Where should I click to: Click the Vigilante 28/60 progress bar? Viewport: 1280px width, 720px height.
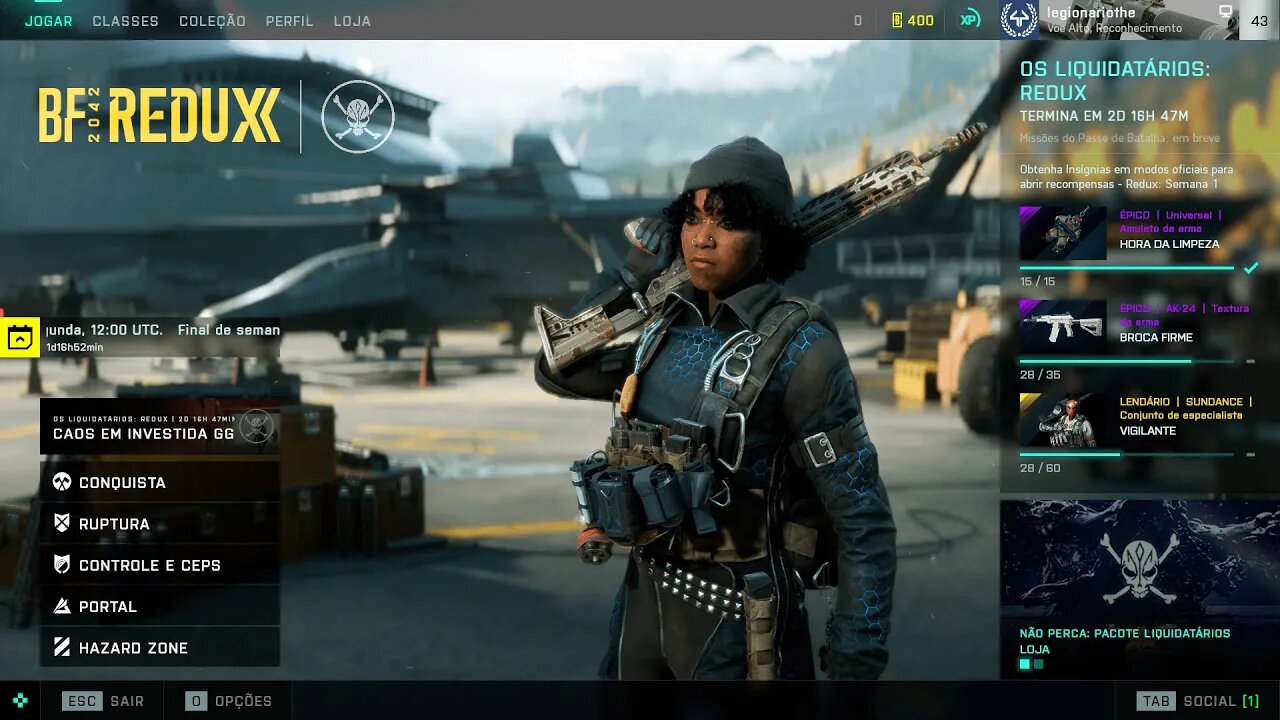(x=1127, y=454)
